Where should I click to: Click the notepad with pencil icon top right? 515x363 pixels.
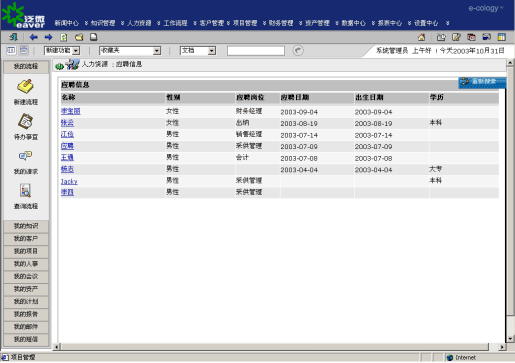click(x=456, y=37)
